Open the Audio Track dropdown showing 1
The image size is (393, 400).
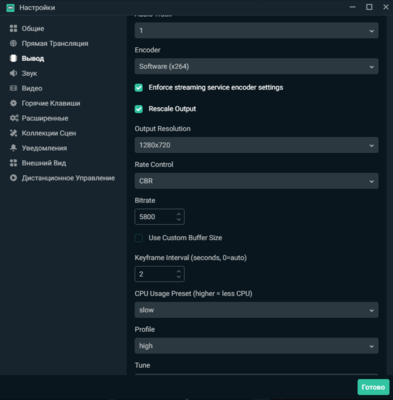[x=256, y=31]
